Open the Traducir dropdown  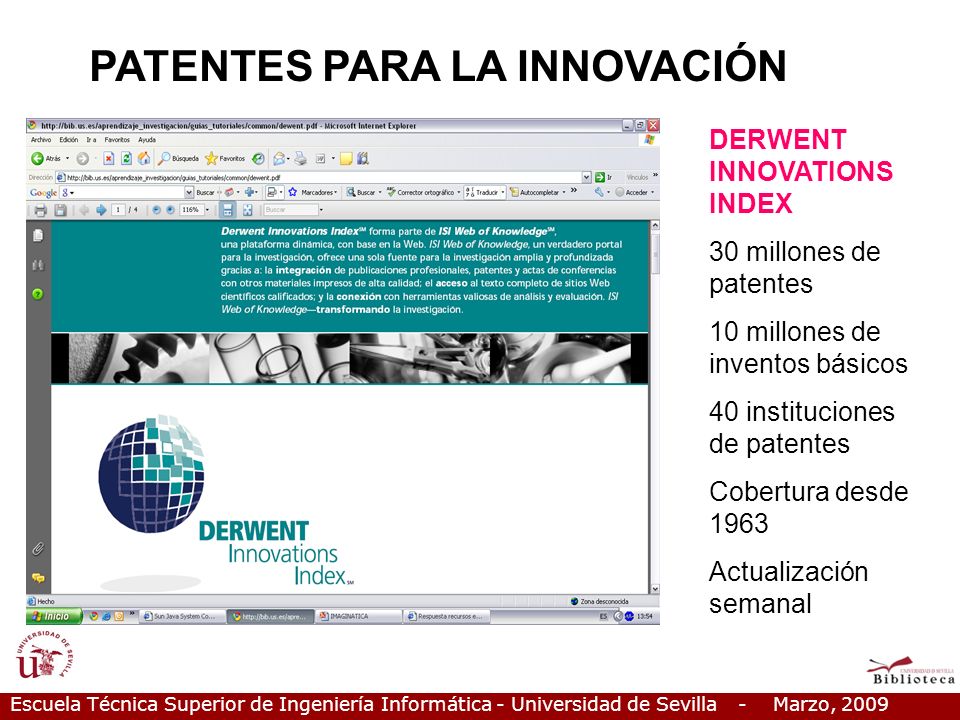pos(484,192)
